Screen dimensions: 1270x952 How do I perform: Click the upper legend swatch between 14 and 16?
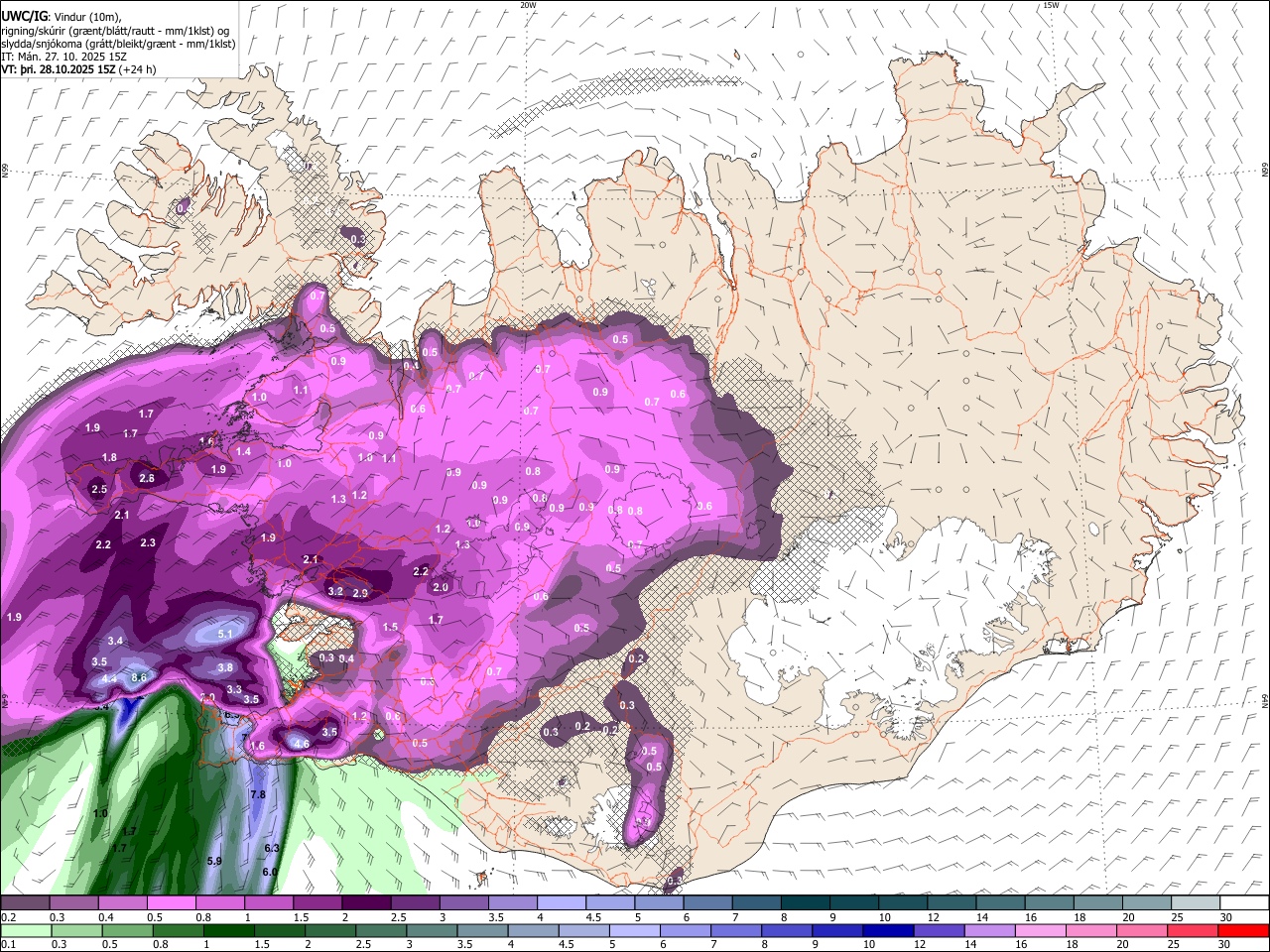pyautogui.click(x=999, y=903)
